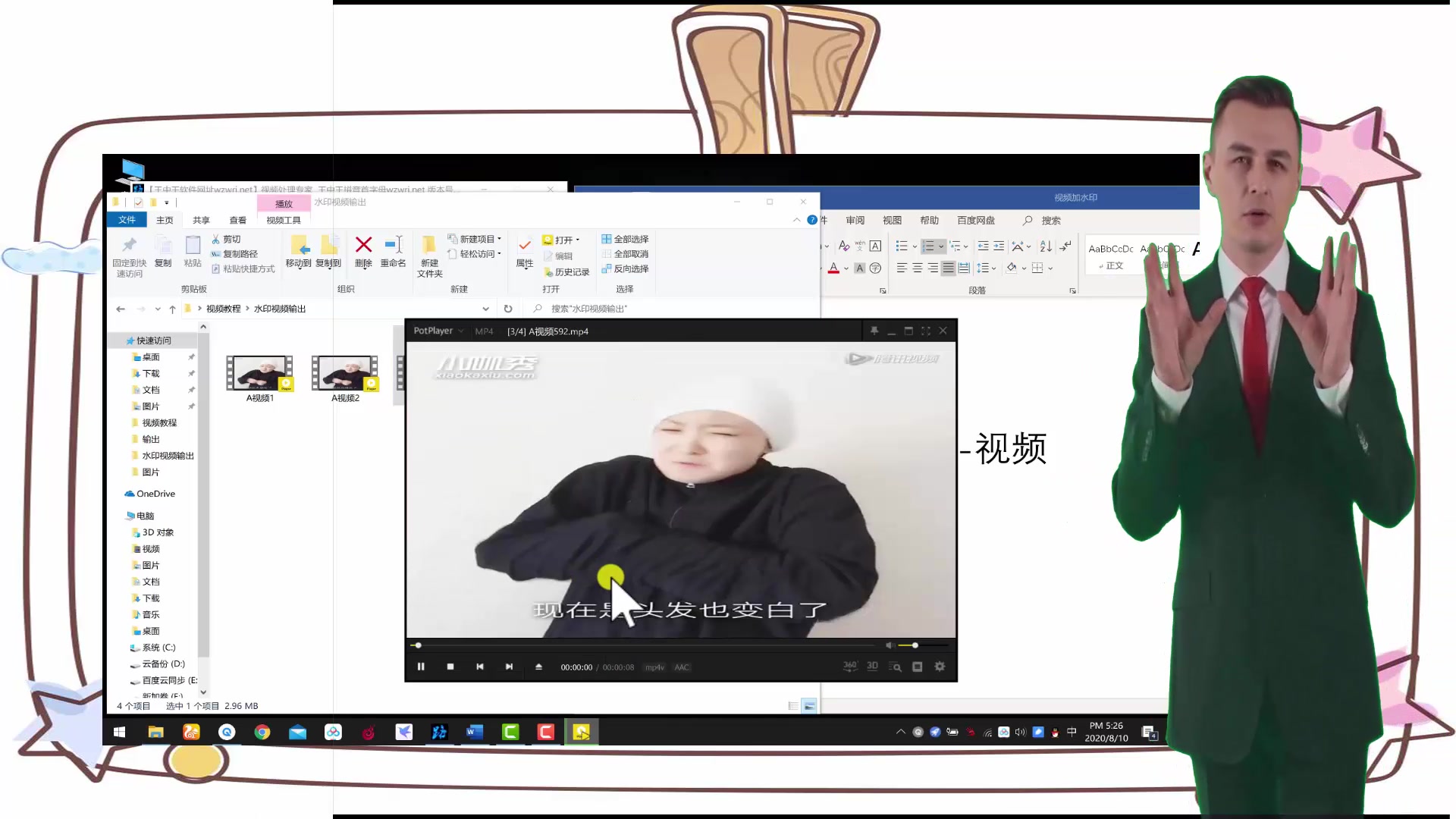Image resolution: width=1456 pixels, height=819 pixels.
Task: Click the font color red A swatch
Action: point(834,268)
